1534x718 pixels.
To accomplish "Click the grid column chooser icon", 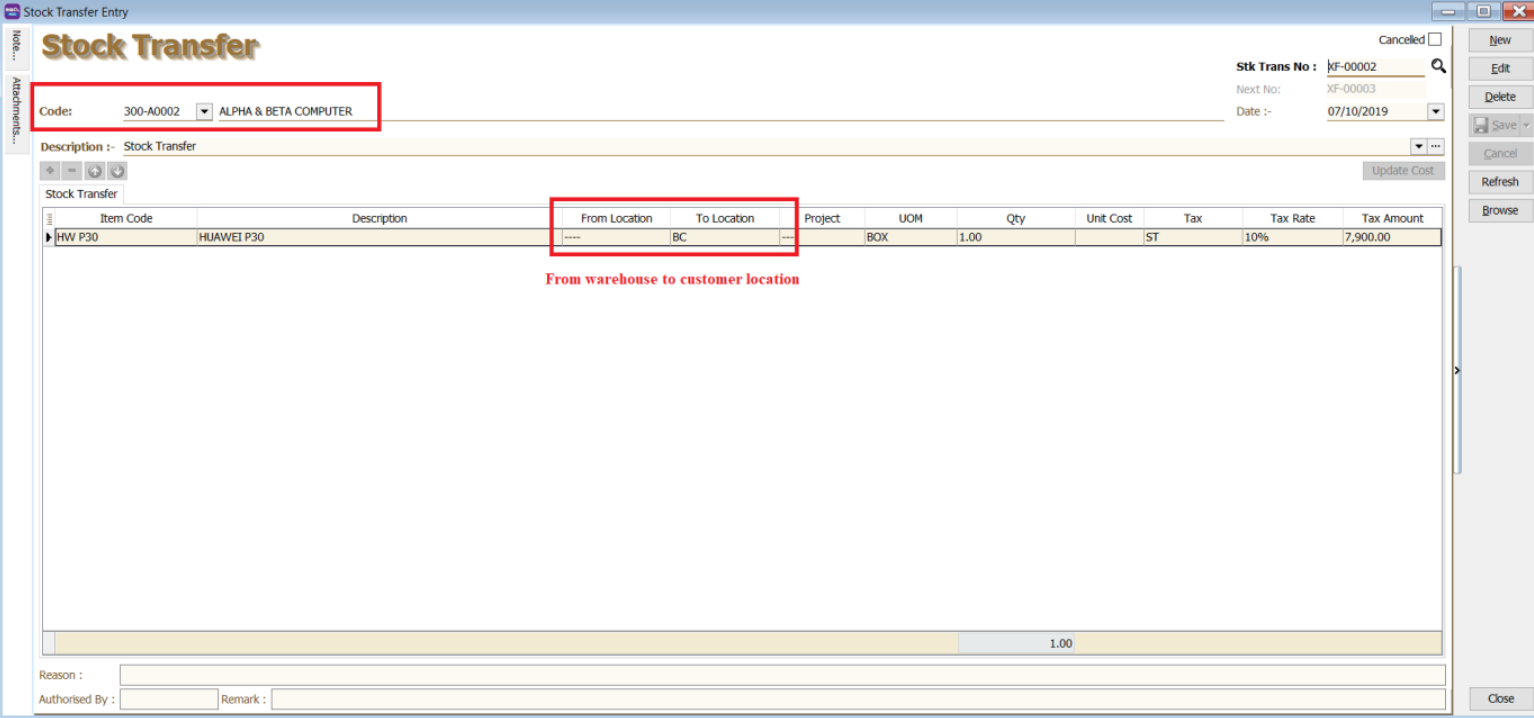I will (x=49, y=218).
